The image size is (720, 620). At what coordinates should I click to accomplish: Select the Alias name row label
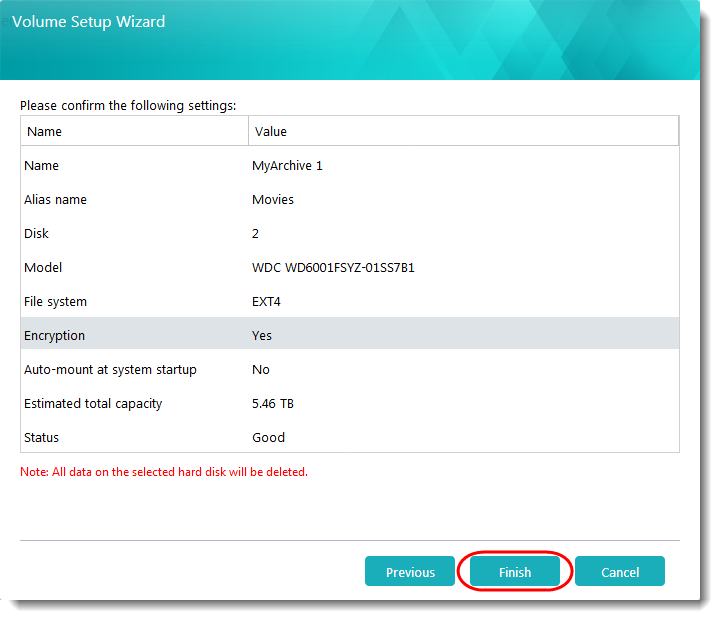click(x=55, y=199)
